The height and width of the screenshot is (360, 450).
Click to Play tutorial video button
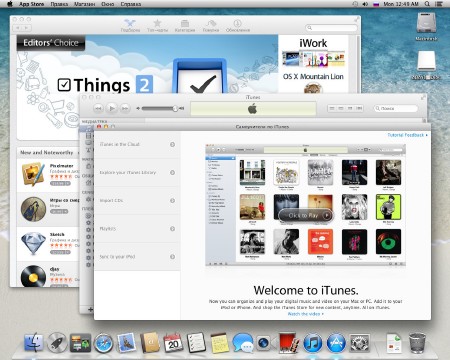pyautogui.click(x=306, y=215)
